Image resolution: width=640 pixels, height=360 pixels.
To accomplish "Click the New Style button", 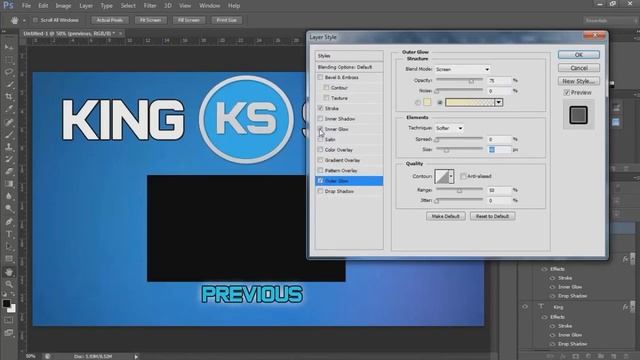I will 579,81.
